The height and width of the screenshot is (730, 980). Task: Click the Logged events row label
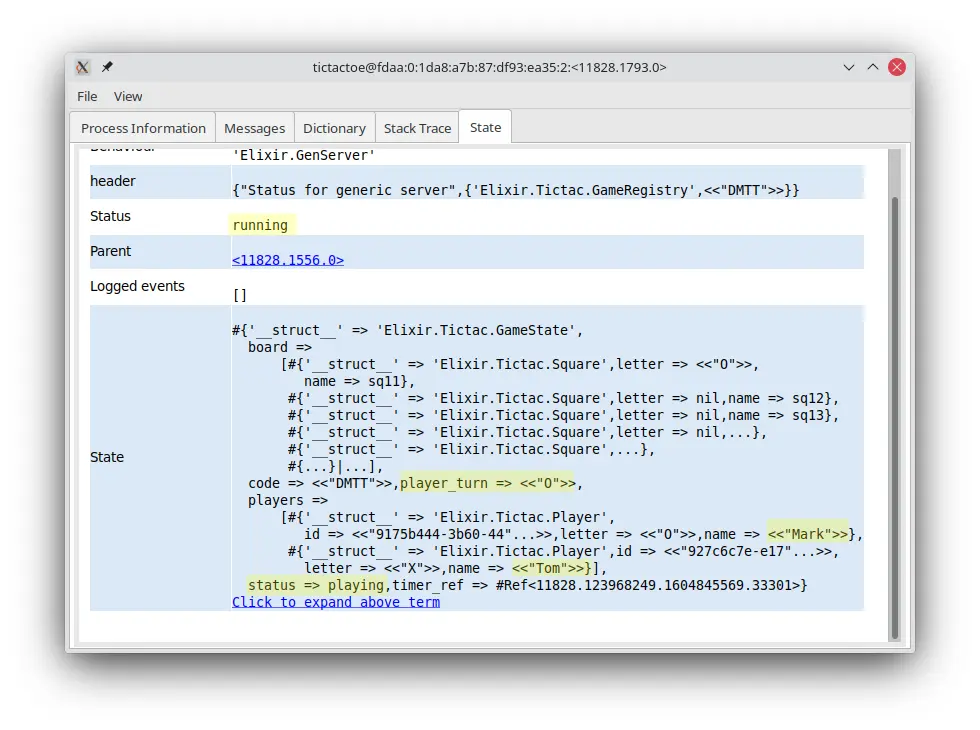tap(137, 286)
